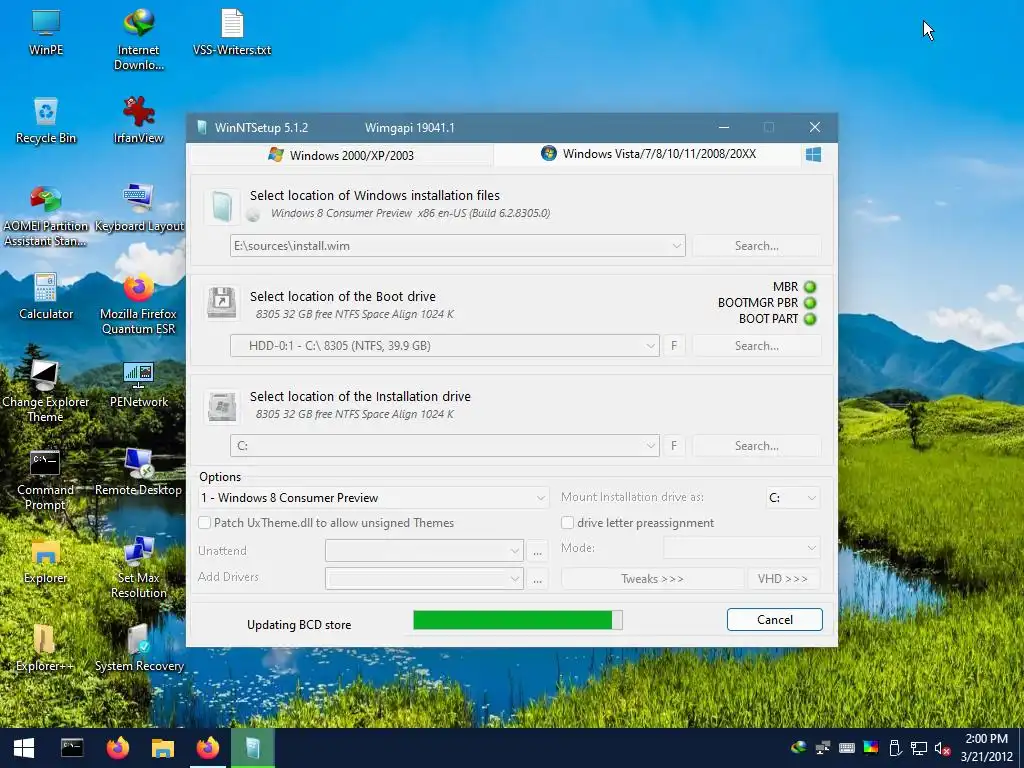
Task: Click Search for the Boot drive
Action: (756, 345)
